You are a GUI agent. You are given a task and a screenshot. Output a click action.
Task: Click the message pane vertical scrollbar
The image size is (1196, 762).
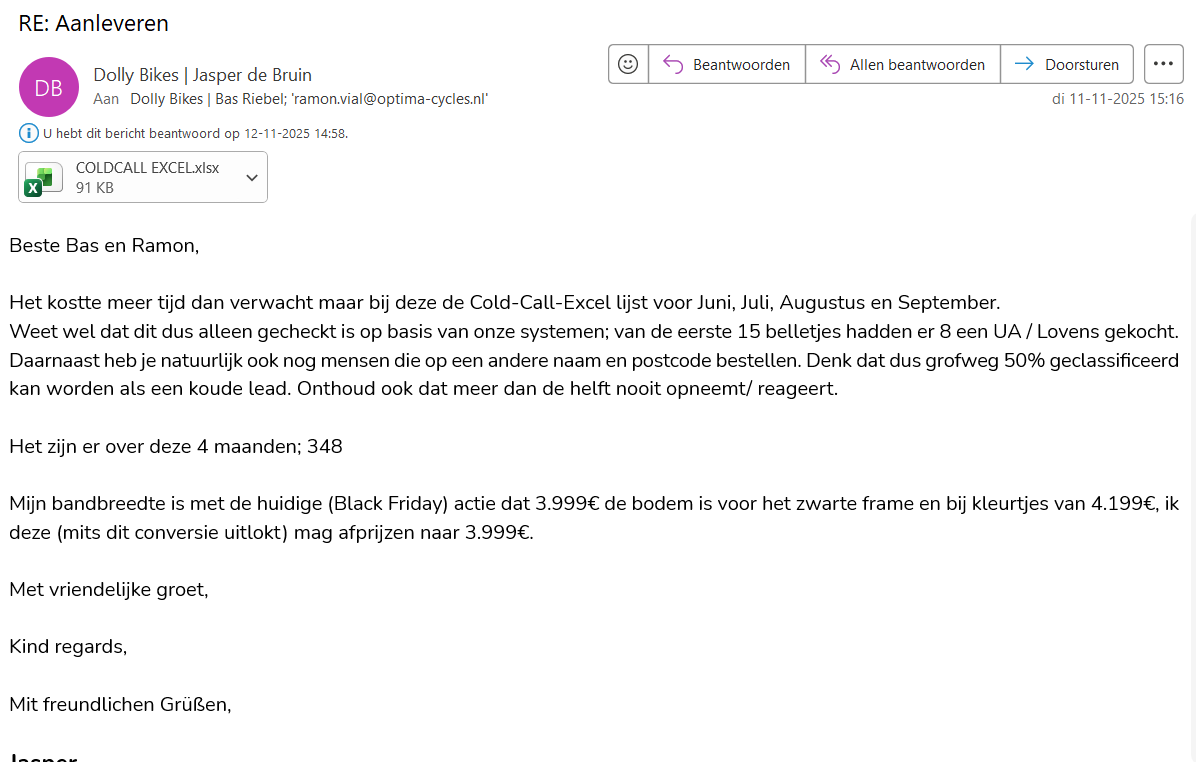1192,480
